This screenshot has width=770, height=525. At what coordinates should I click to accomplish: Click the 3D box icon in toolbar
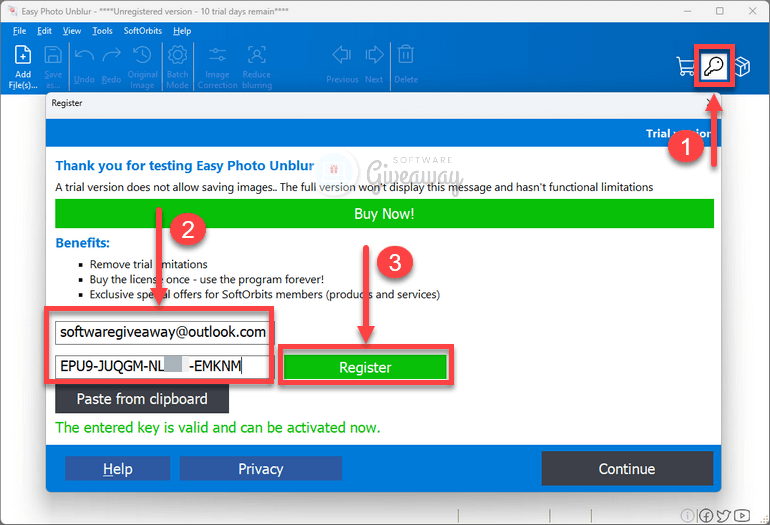[x=742, y=66]
